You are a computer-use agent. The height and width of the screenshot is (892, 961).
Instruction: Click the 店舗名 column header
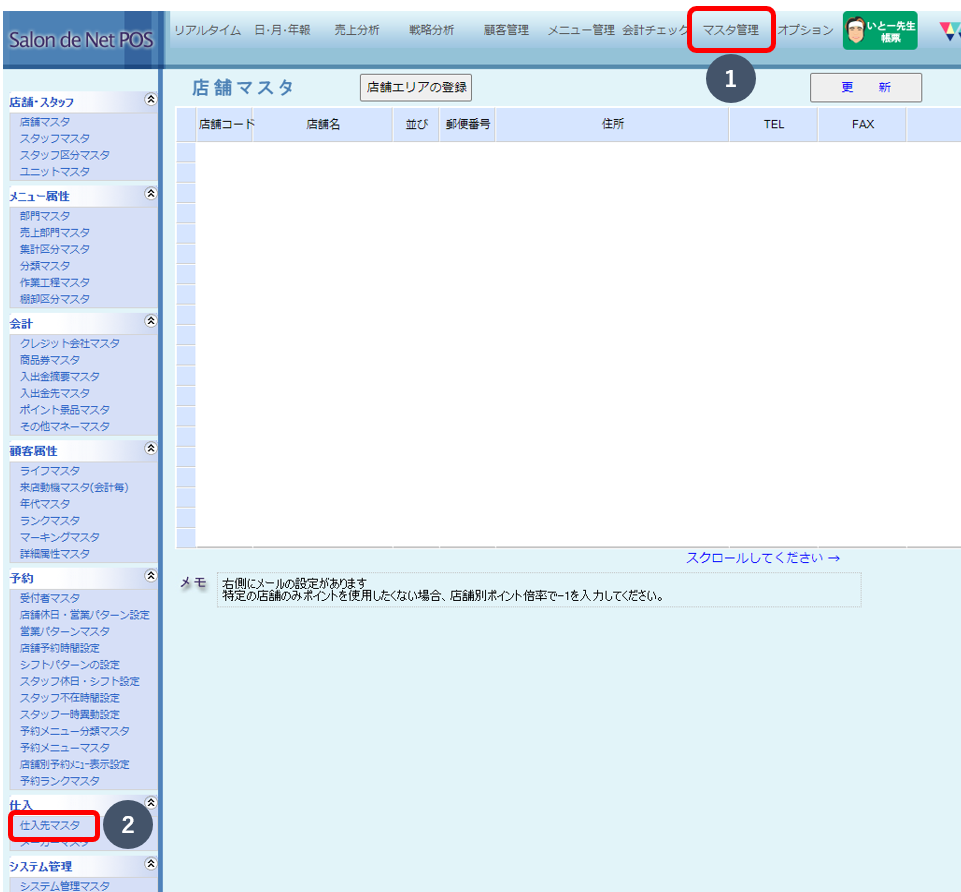tap(323, 125)
